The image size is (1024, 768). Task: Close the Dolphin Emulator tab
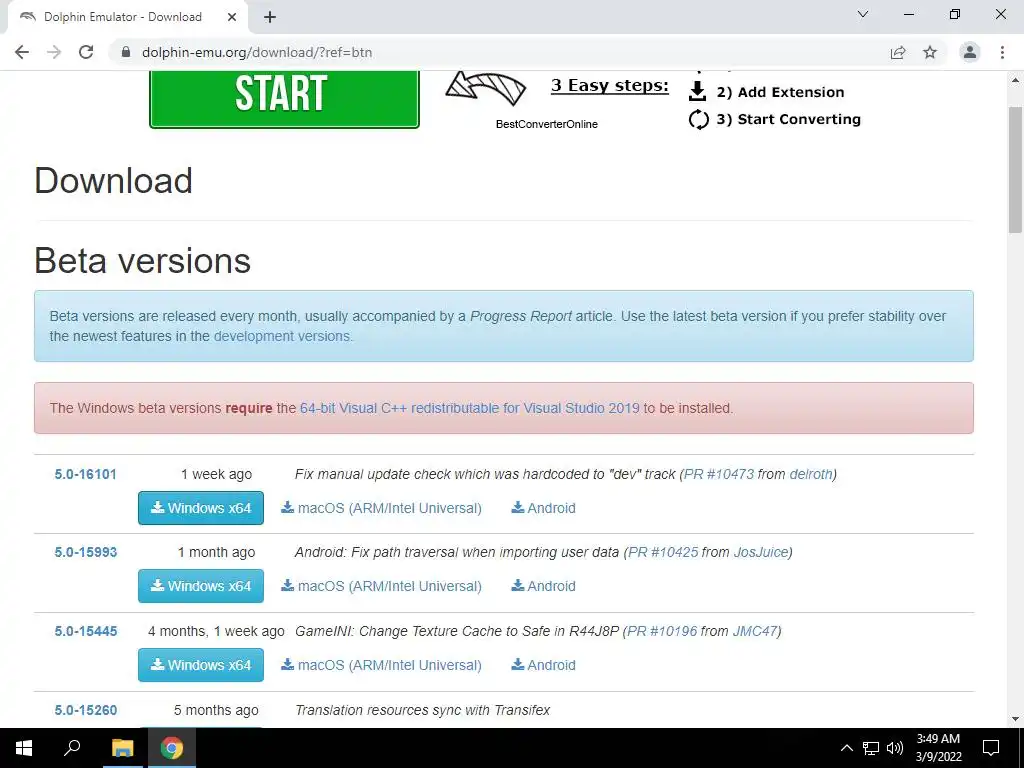[232, 17]
